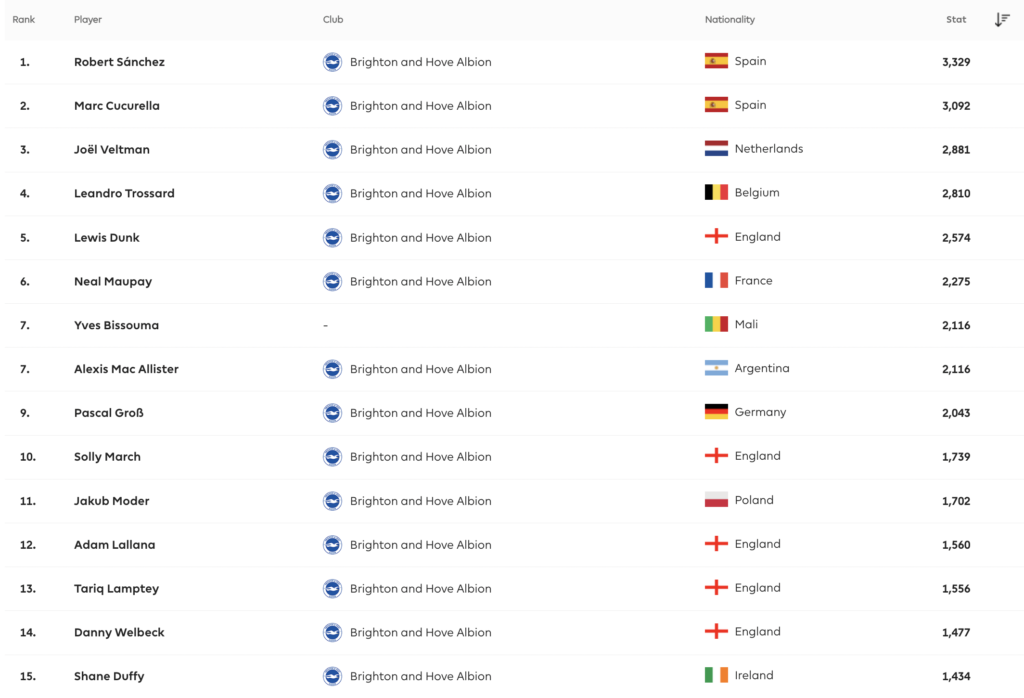The width and height of the screenshot is (1024, 698).
Task: Click Brighton and Hove Albion in Adam Lallana row
Action: click(420, 545)
